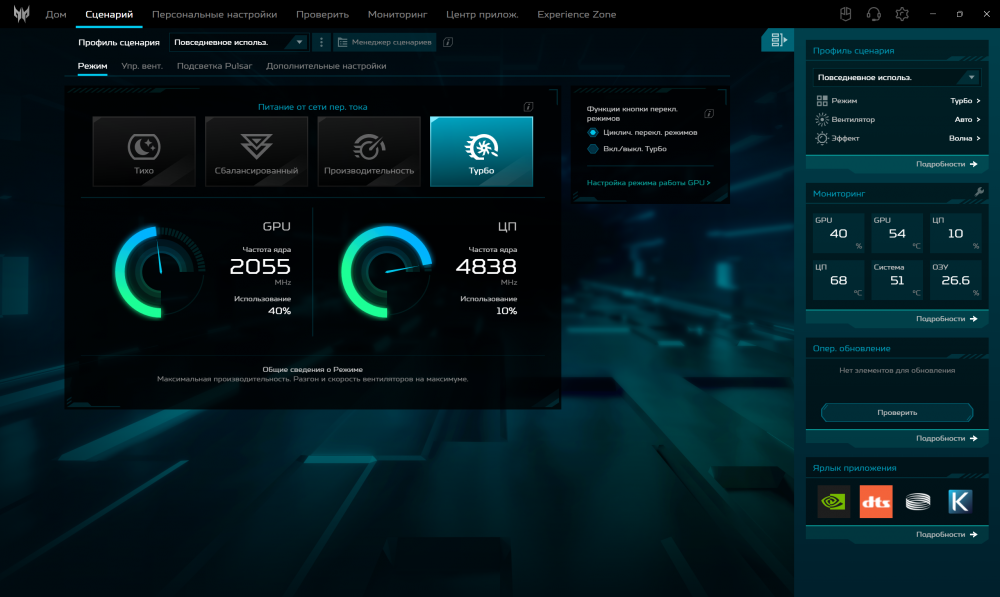
Task: Select the Вкл./выкл. Турбо radio option
Action: pyautogui.click(x=593, y=149)
